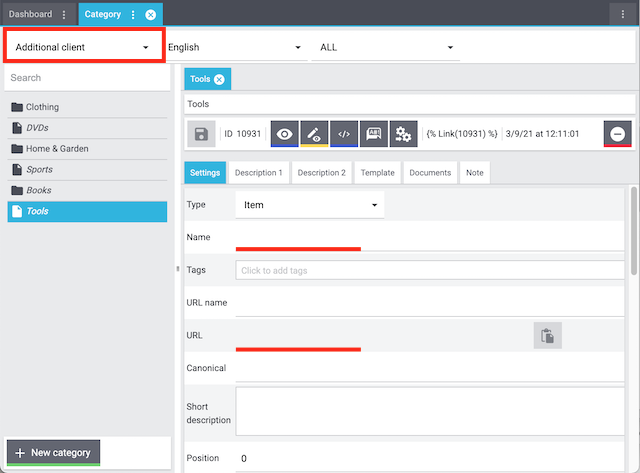Click the Tags input field
The width and height of the screenshot is (640, 473).
(432, 270)
